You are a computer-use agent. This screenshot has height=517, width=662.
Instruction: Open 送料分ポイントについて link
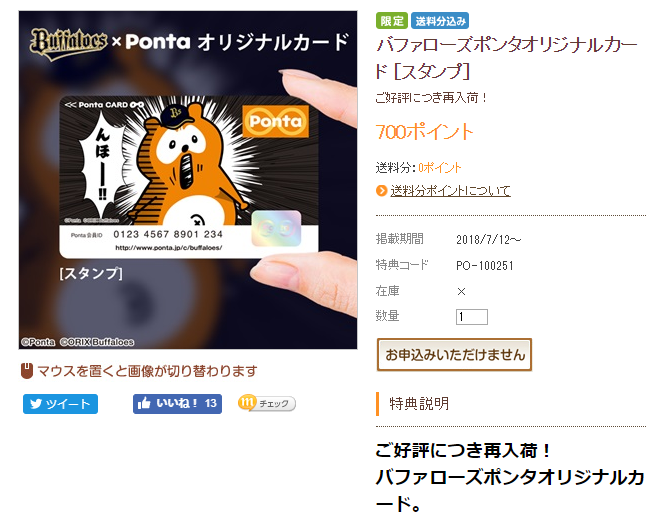point(450,191)
